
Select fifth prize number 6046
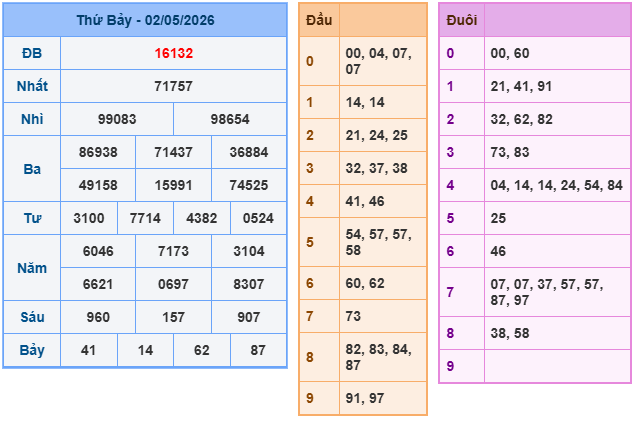pos(98,251)
